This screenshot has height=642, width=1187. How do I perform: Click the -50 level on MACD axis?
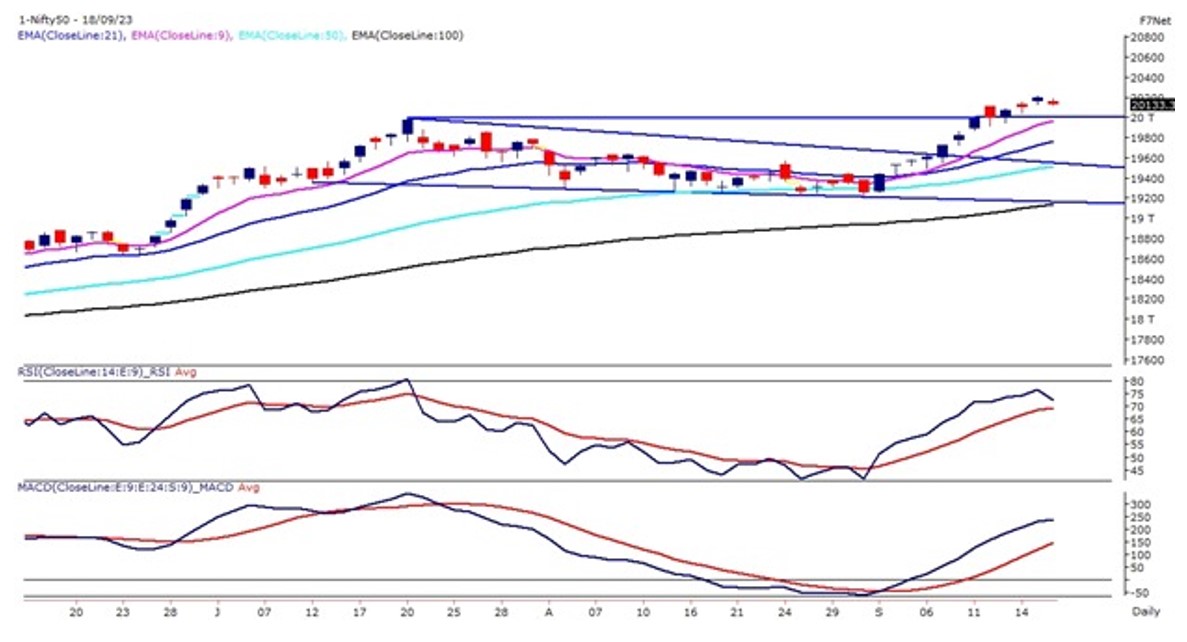click(x=1140, y=593)
